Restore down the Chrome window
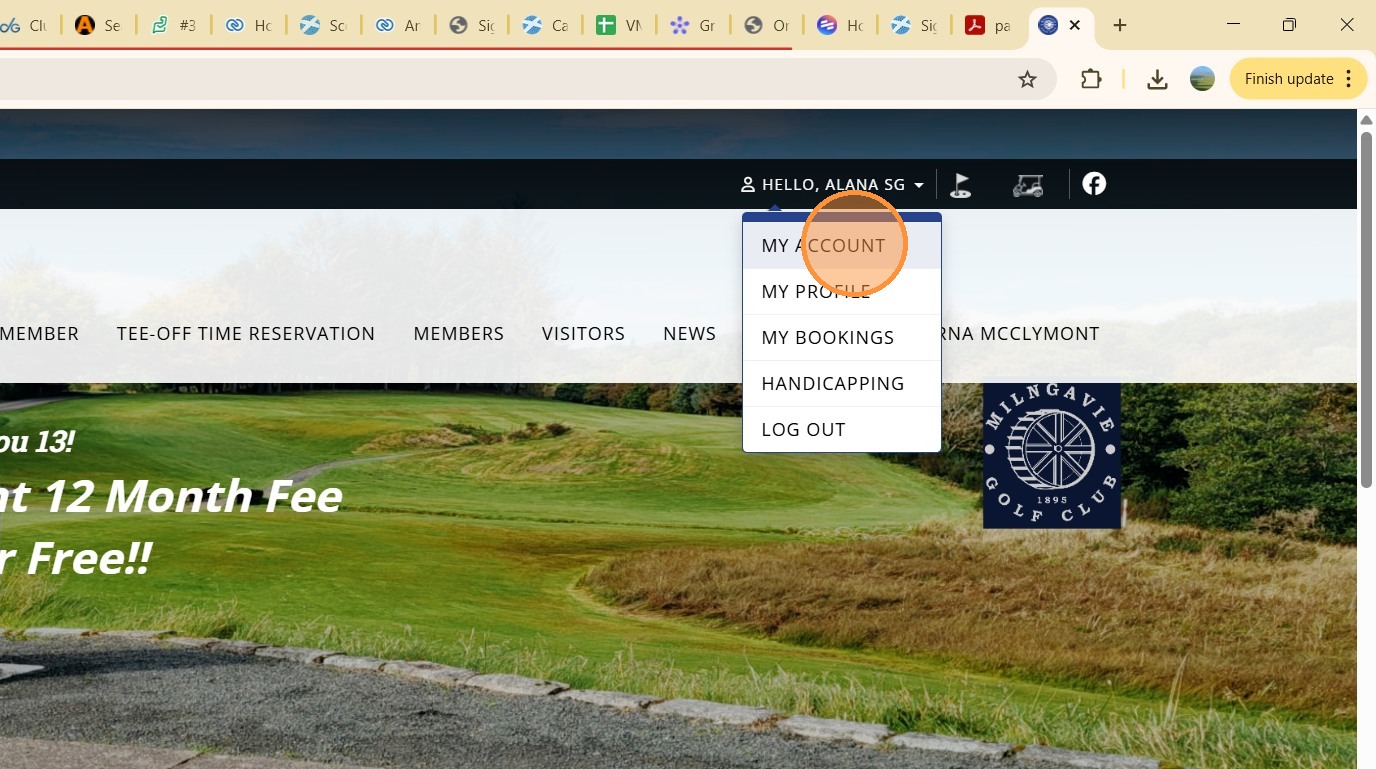 1290,25
